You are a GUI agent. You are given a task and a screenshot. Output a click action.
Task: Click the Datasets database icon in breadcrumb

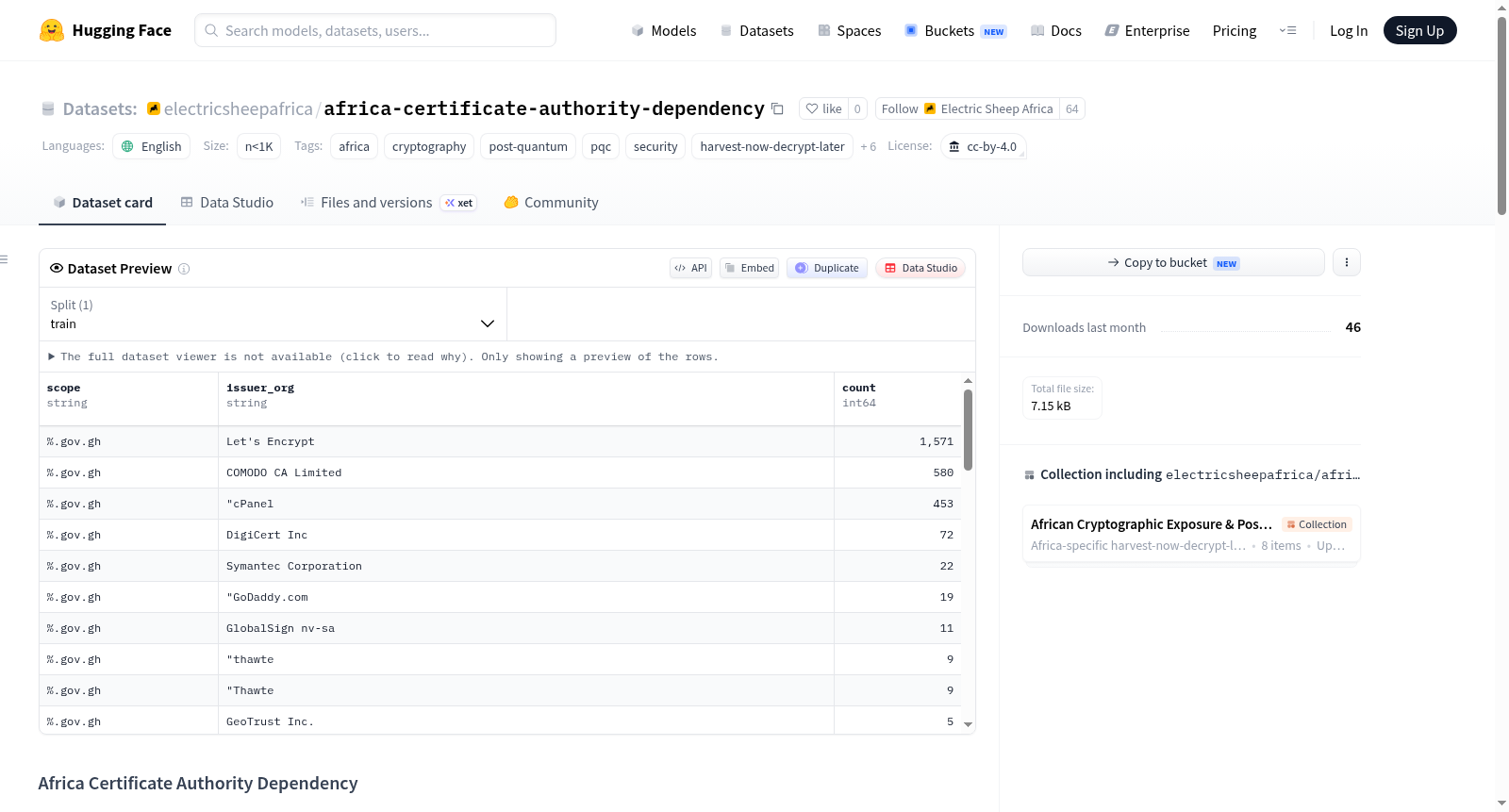(x=48, y=108)
